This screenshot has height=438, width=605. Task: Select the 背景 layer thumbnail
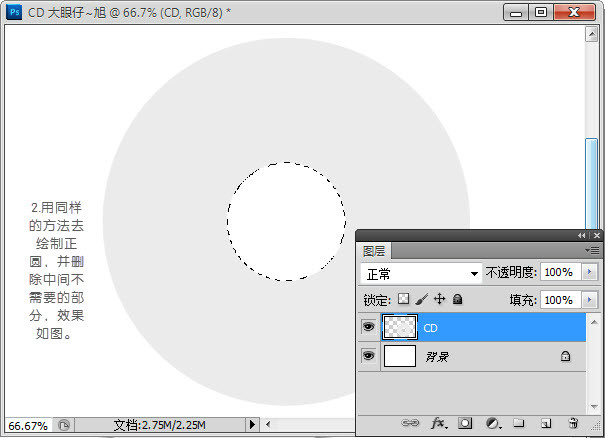pos(400,355)
